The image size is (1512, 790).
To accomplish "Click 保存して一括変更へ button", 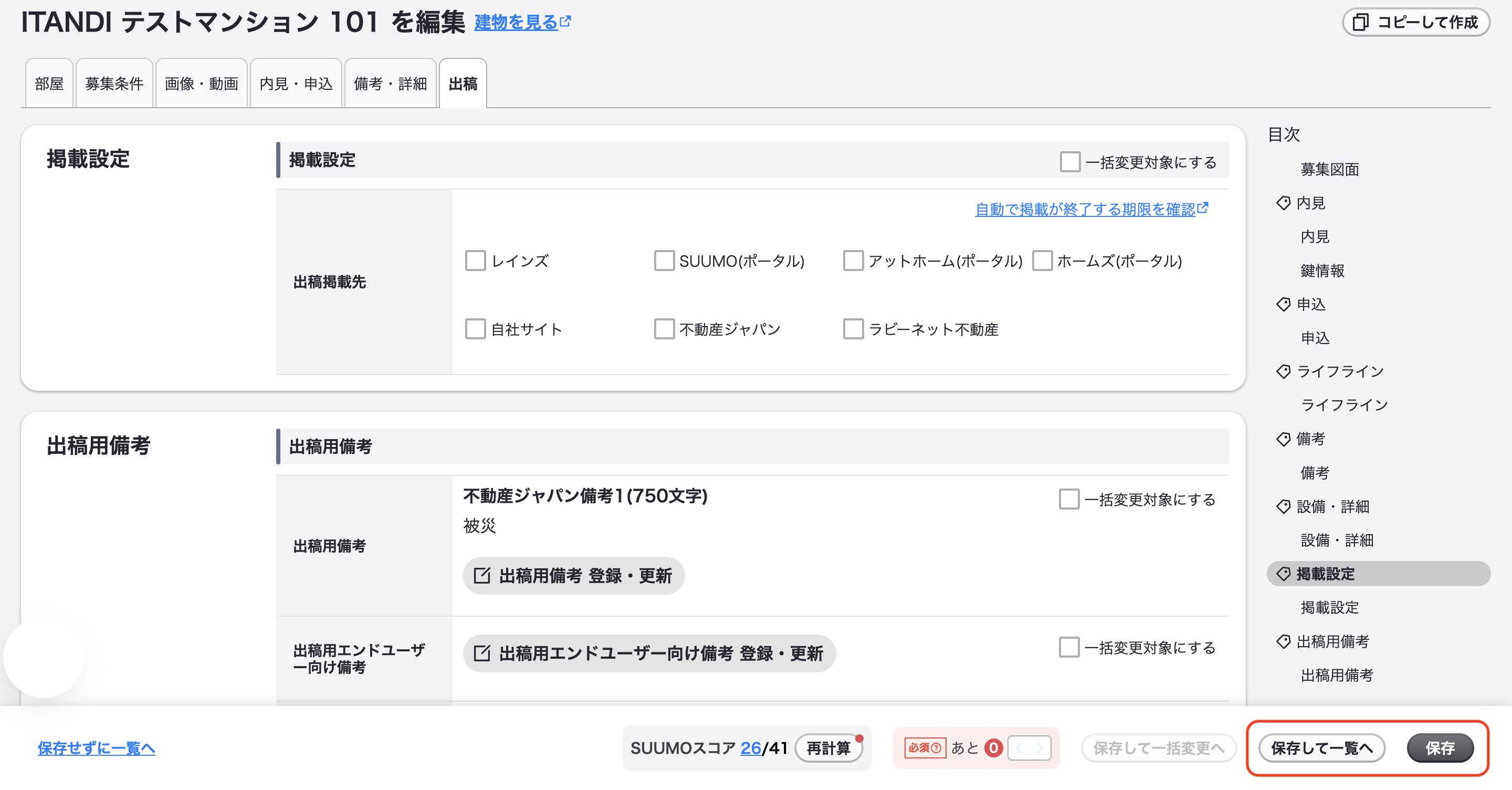I will tap(1159, 747).
